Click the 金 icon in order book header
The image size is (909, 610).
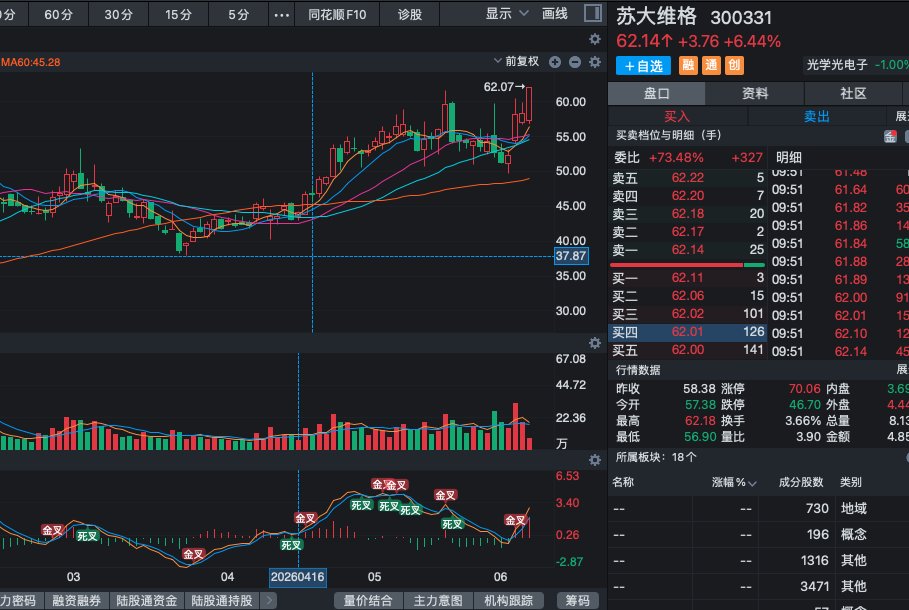pyautogui.click(x=890, y=136)
